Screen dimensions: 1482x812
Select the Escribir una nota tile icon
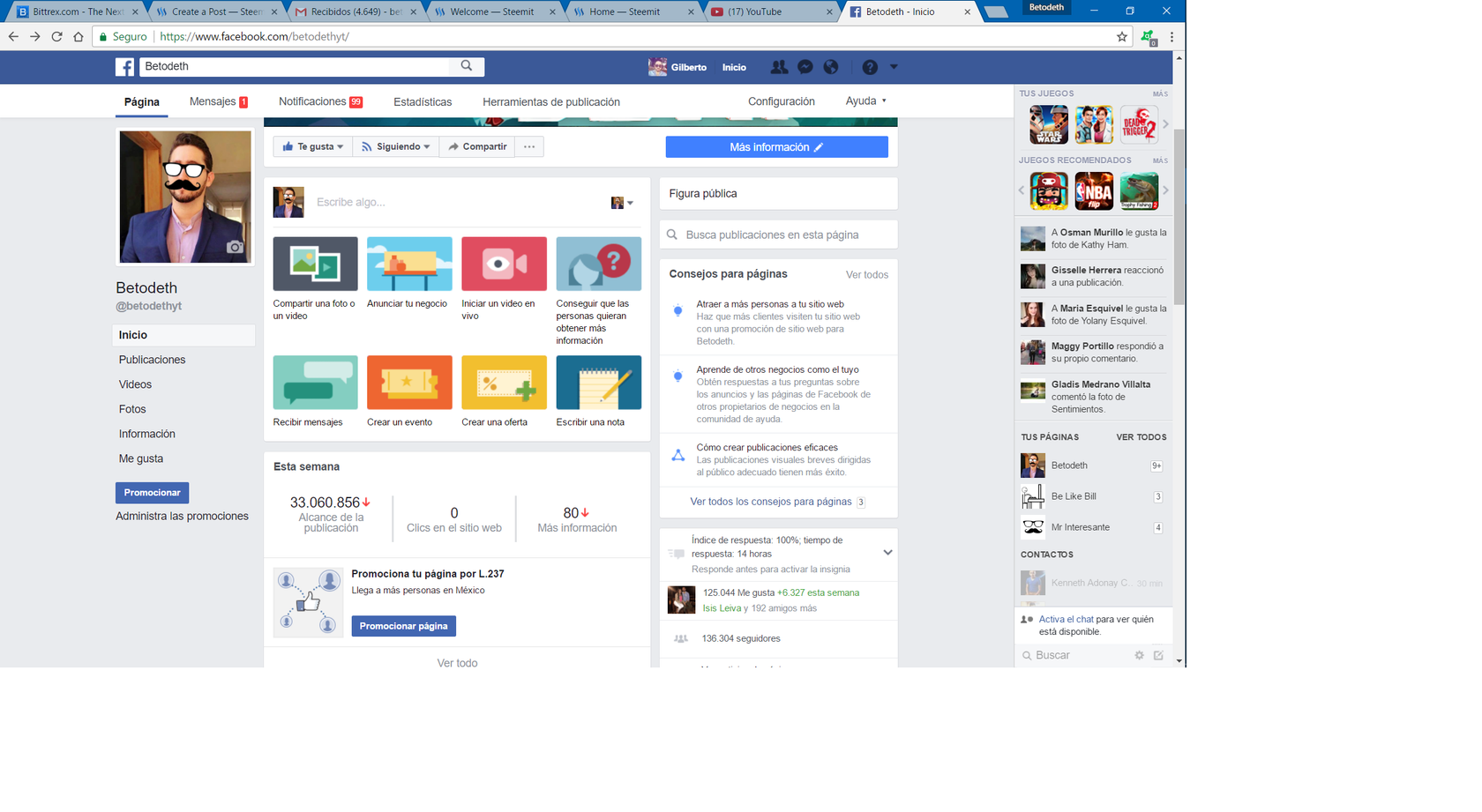coord(599,383)
